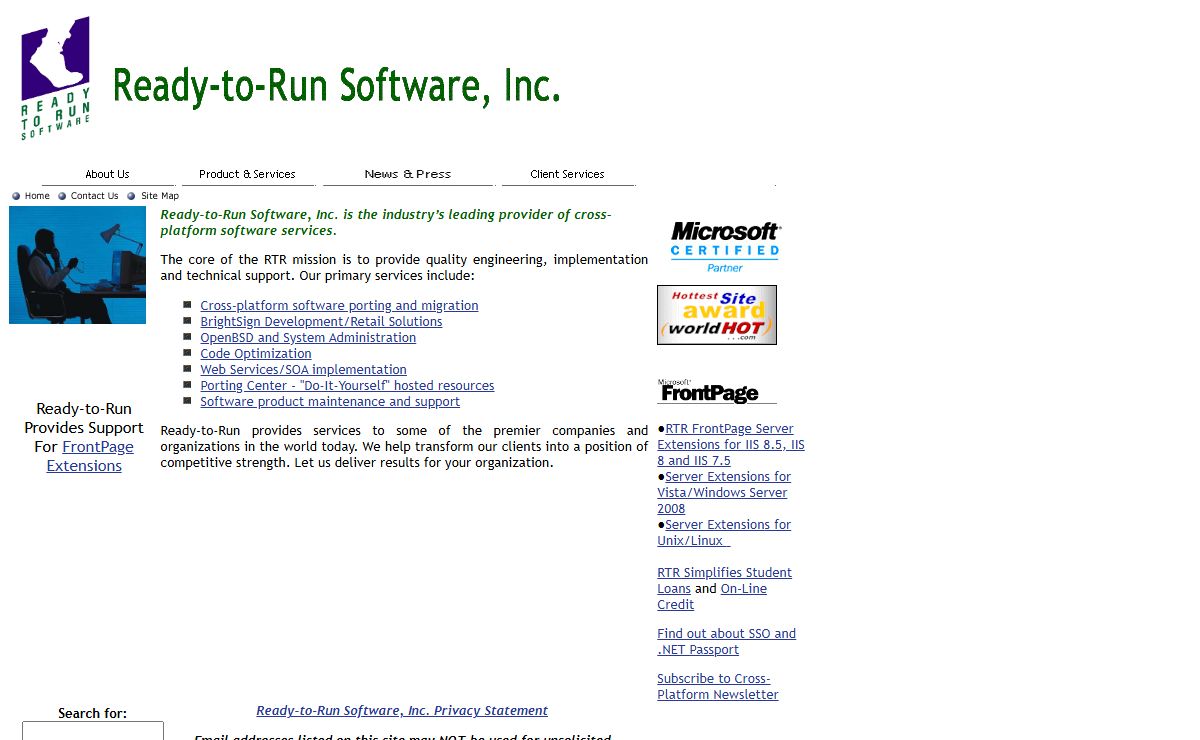Image resolution: width=1200 pixels, height=740 pixels.
Task: Open the Ready-to-Run Software Privacy Statement
Action: (402, 711)
